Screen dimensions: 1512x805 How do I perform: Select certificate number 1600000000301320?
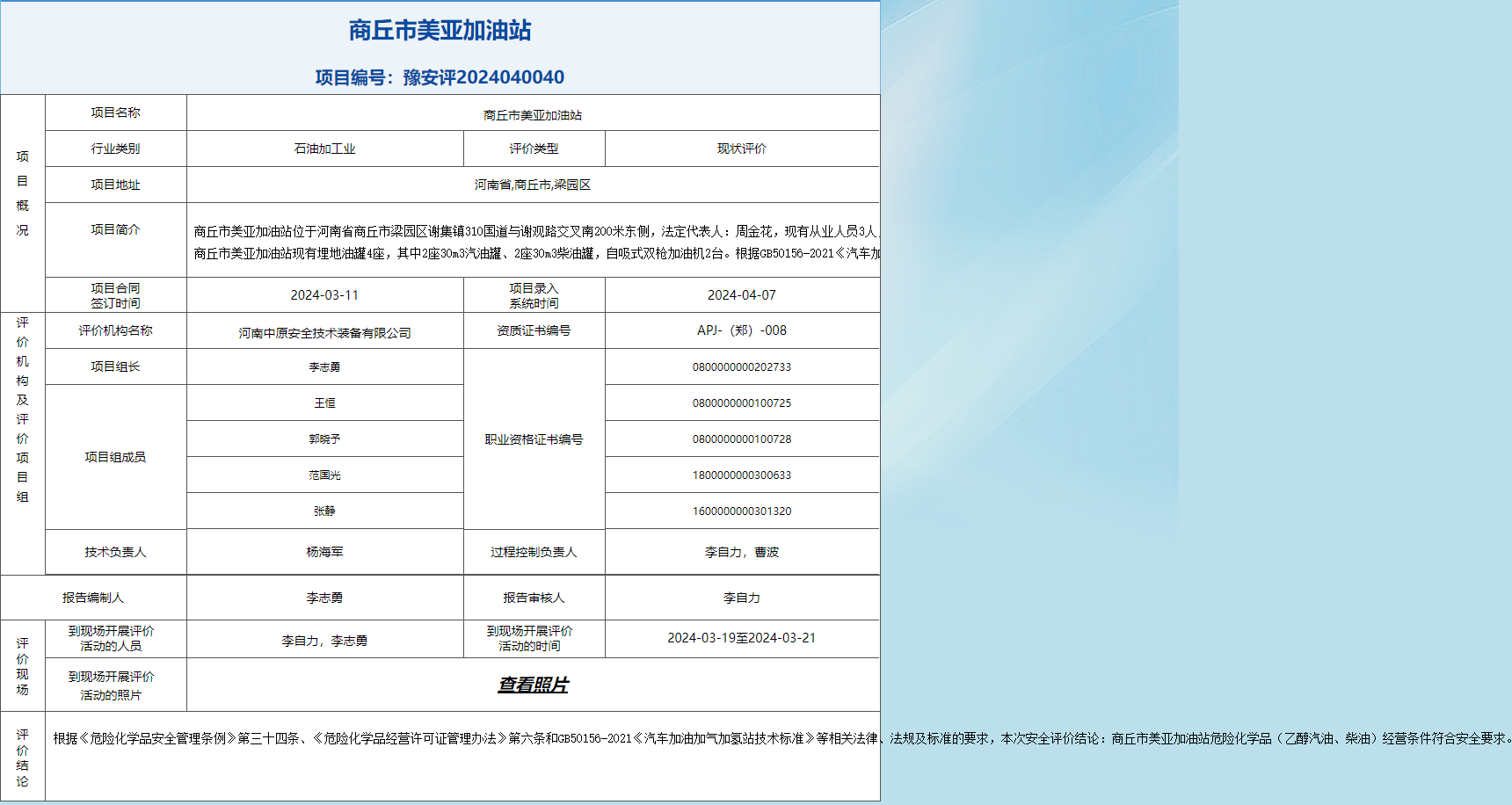pyautogui.click(x=742, y=511)
